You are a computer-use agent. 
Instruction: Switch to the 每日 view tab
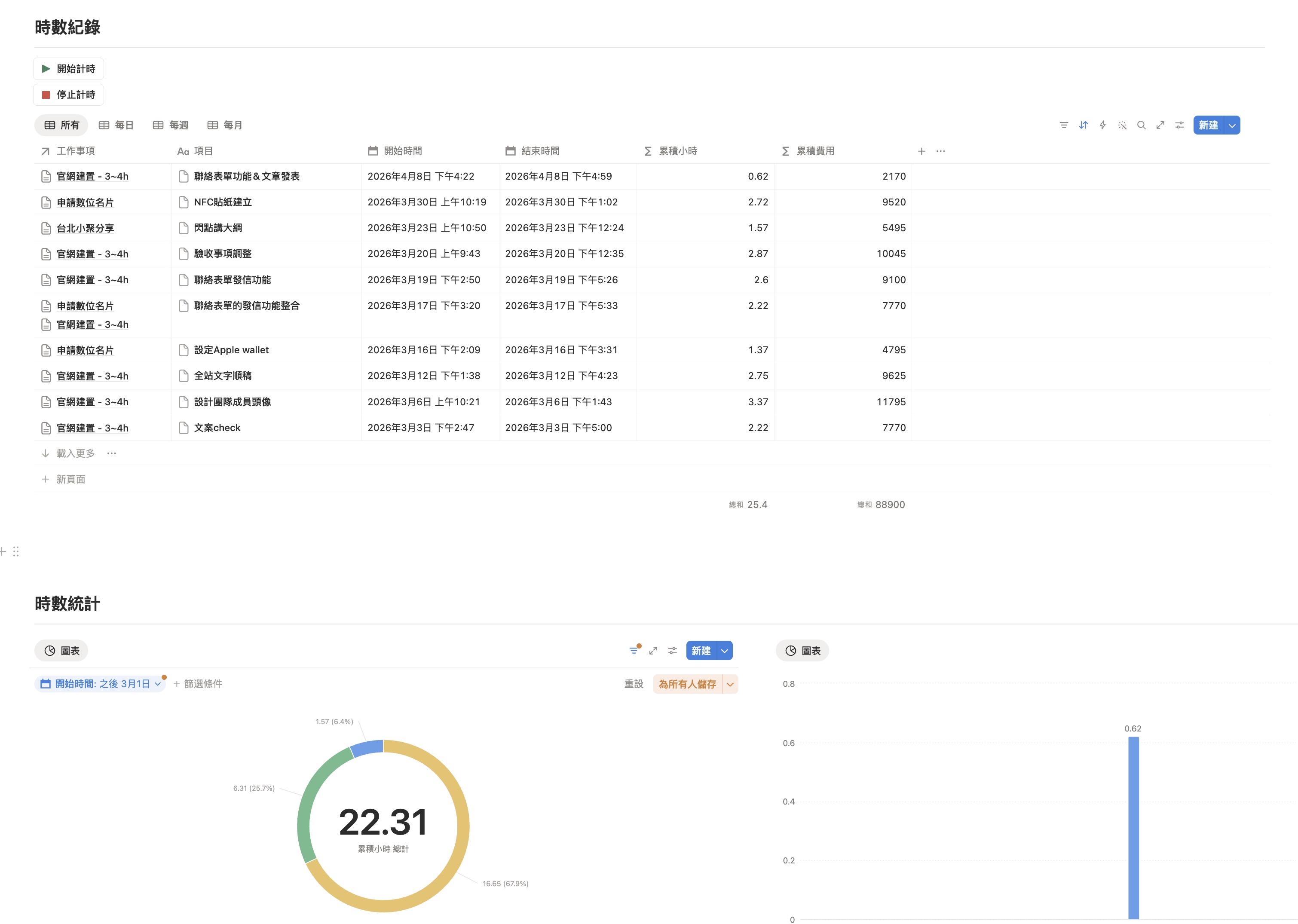point(116,125)
